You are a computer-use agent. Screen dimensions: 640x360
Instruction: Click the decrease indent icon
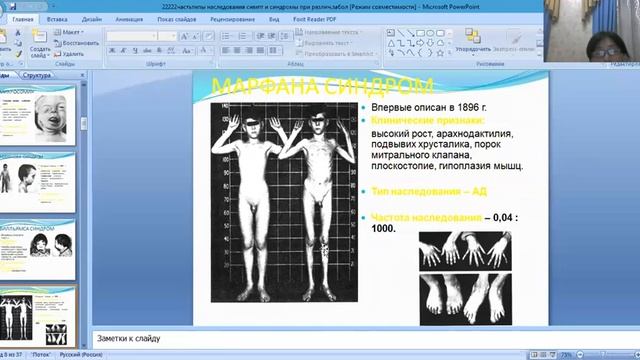(260, 36)
